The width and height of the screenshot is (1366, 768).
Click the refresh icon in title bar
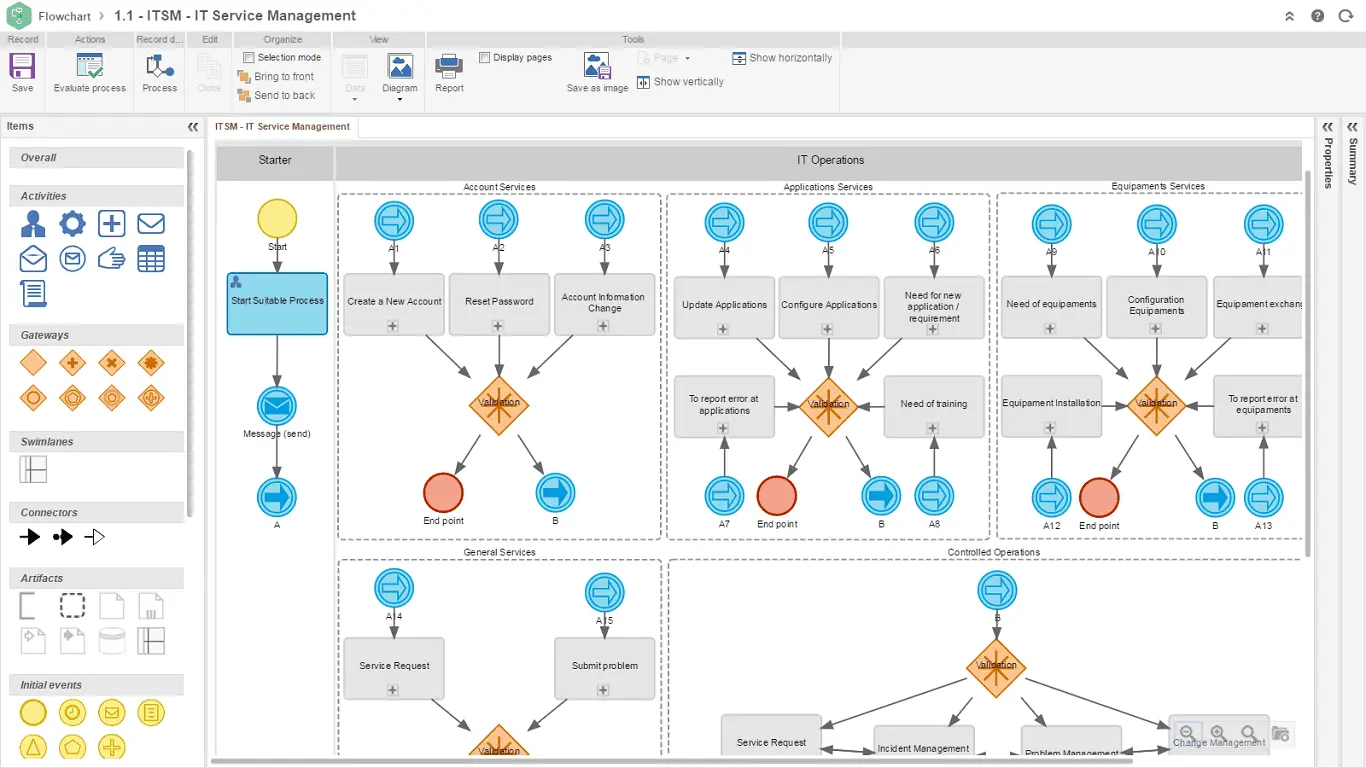click(x=1345, y=16)
